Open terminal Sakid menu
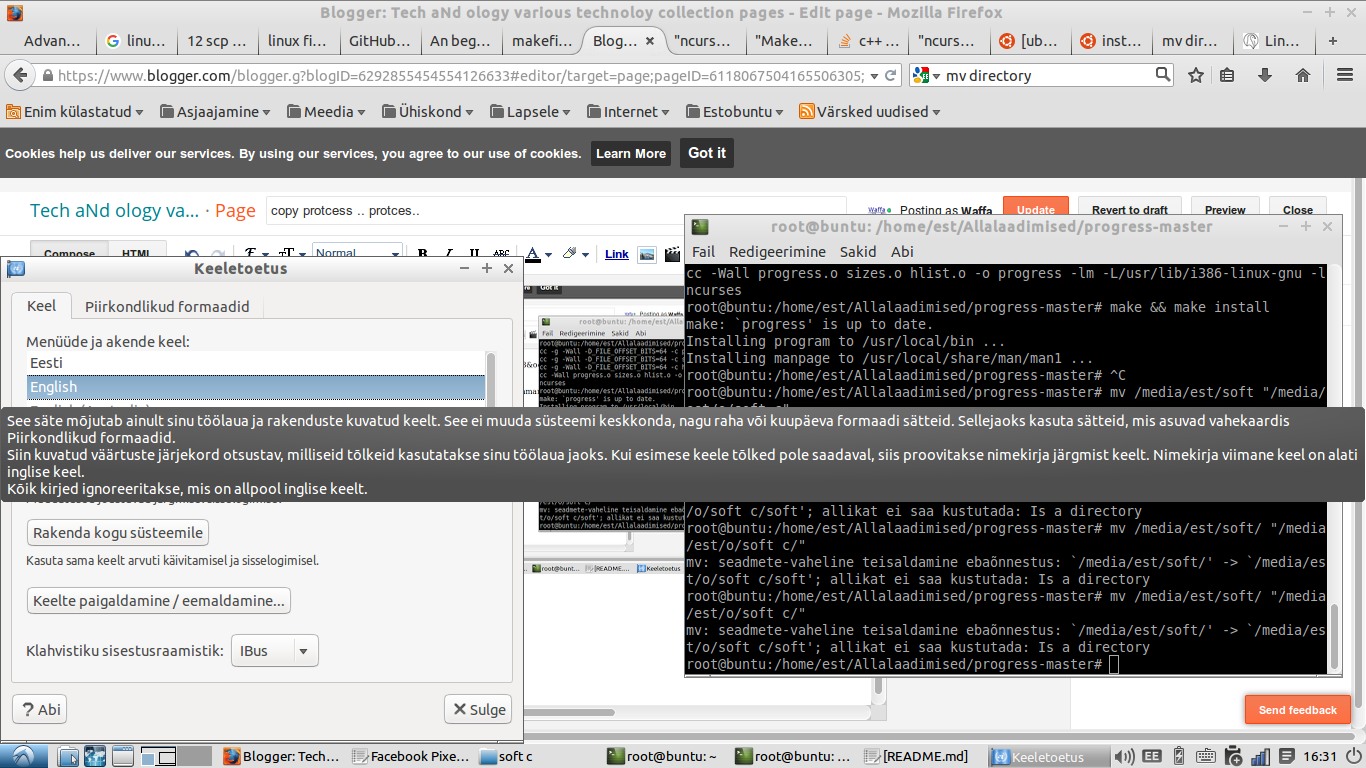Viewport: 1366px width, 768px height. pos(857,252)
